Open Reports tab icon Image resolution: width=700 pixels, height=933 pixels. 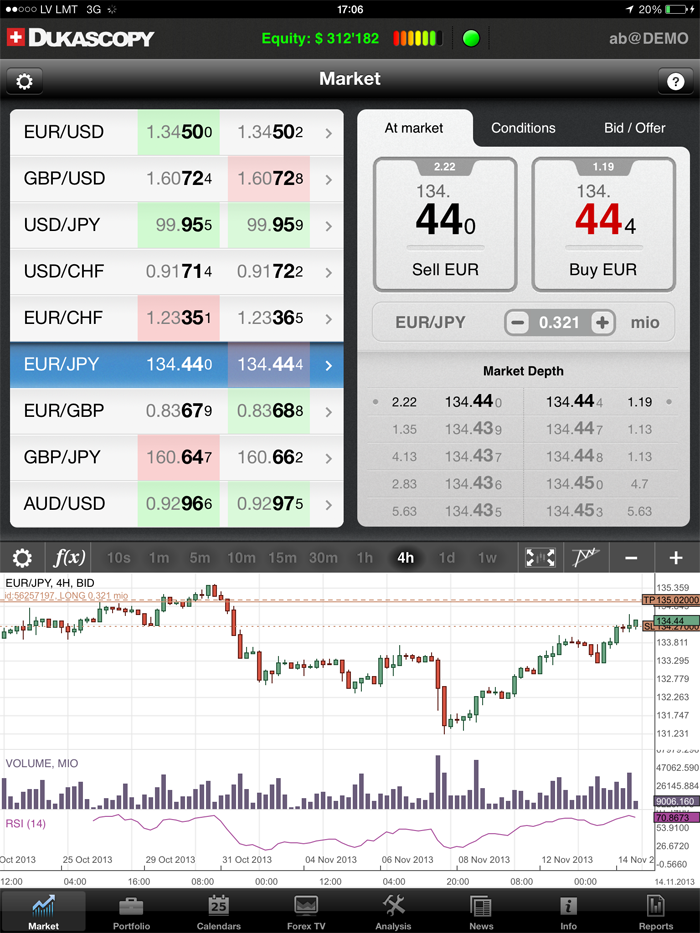tap(655, 912)
